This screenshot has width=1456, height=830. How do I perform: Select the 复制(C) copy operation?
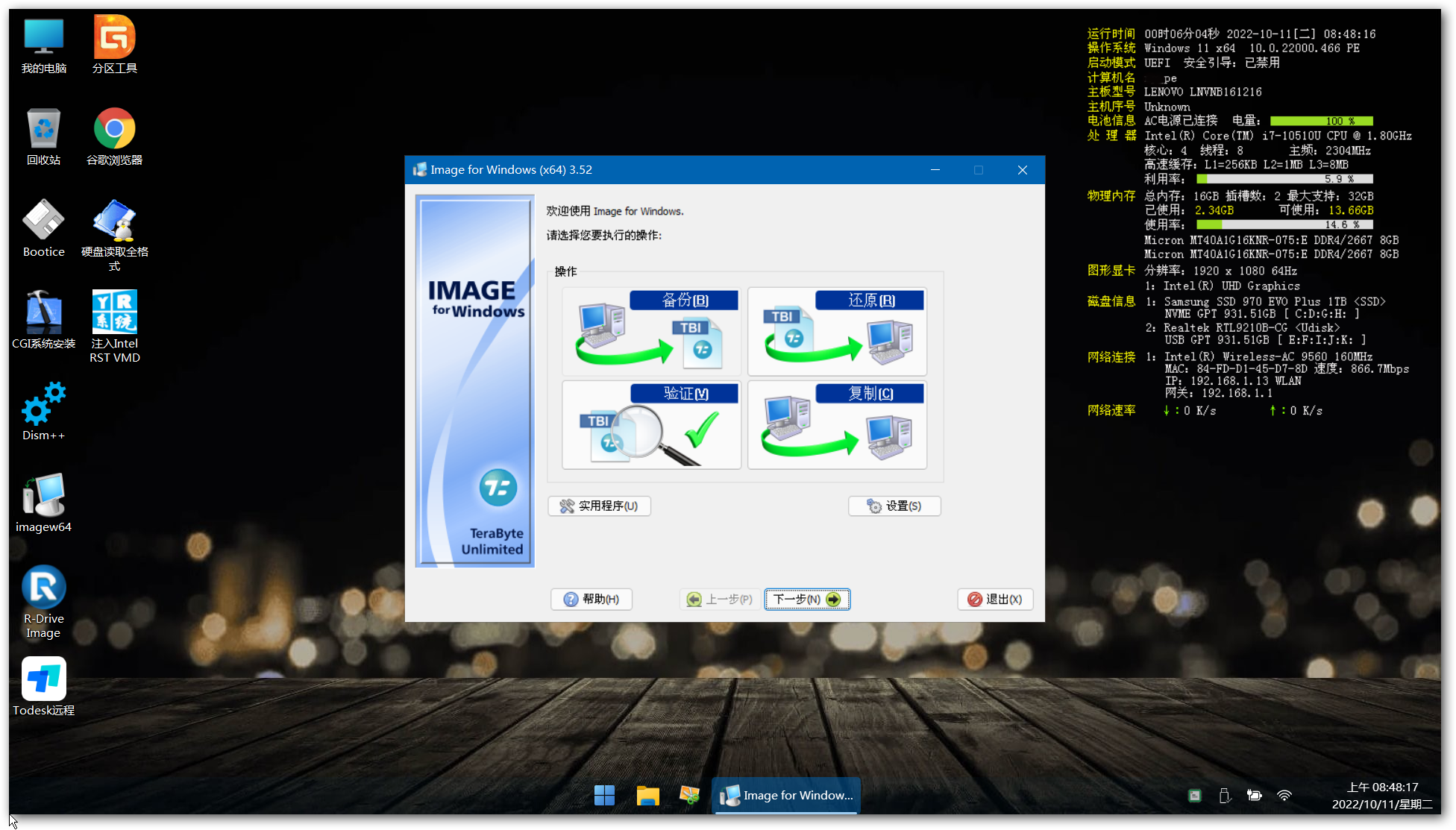837,424
